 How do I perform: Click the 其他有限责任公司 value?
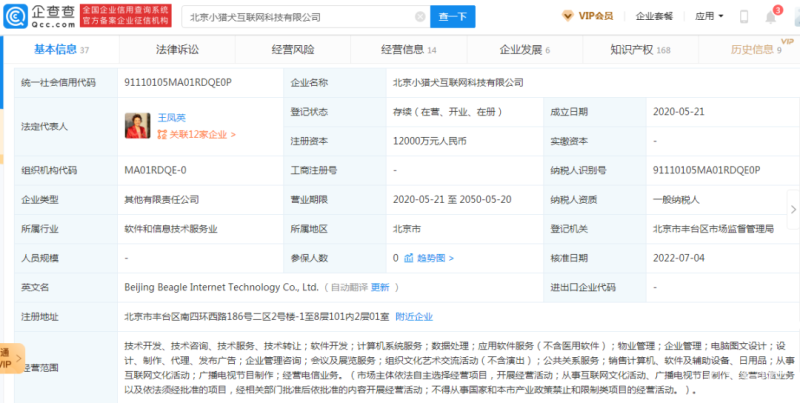coord(162,200)
